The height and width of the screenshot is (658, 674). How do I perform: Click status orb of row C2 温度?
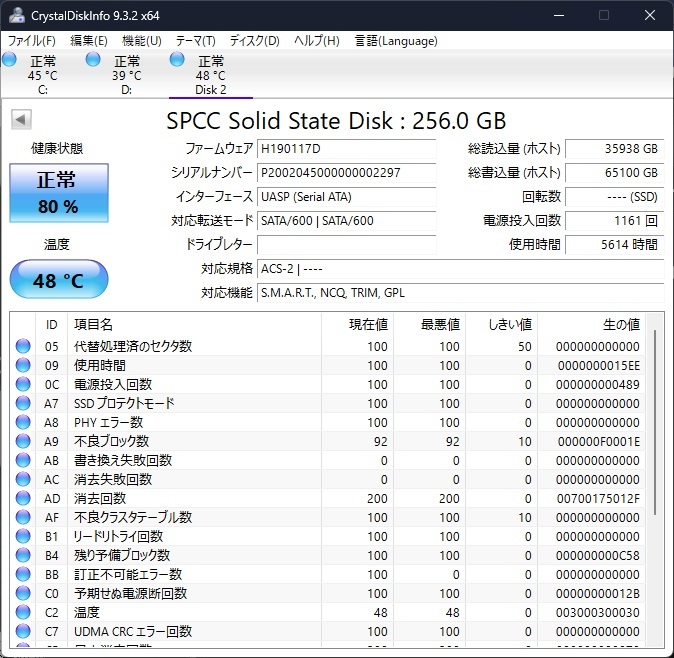coord(23,612)
